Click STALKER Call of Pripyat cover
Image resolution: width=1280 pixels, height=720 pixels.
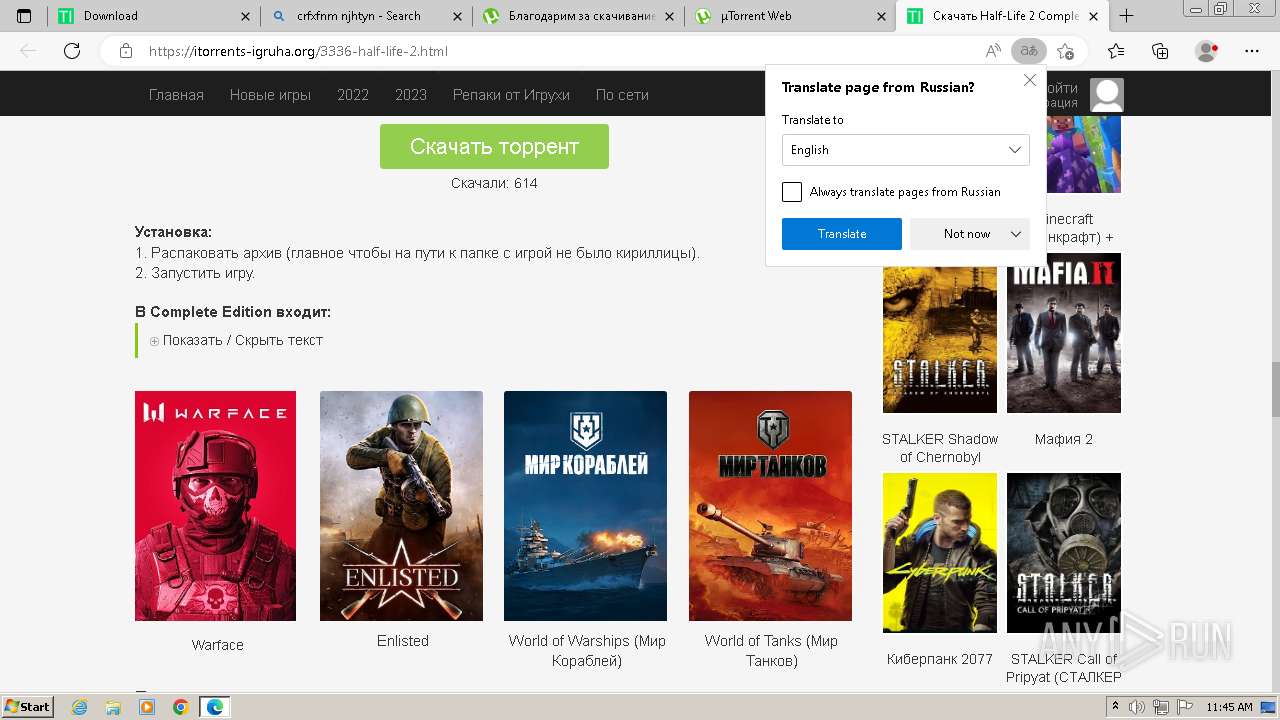click(x=1064, y=553)
